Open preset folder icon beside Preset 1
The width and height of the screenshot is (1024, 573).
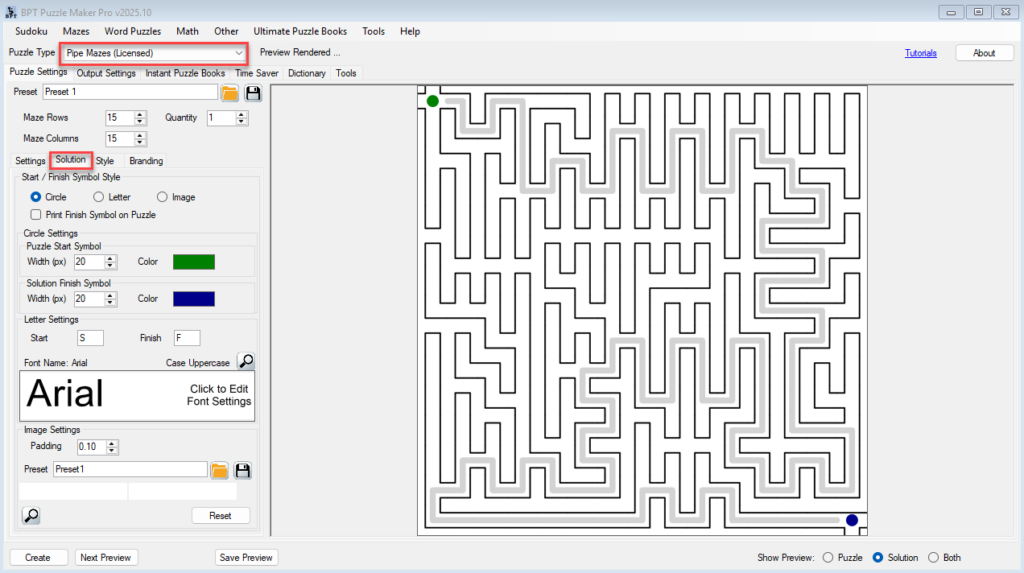tap(230, 93)
